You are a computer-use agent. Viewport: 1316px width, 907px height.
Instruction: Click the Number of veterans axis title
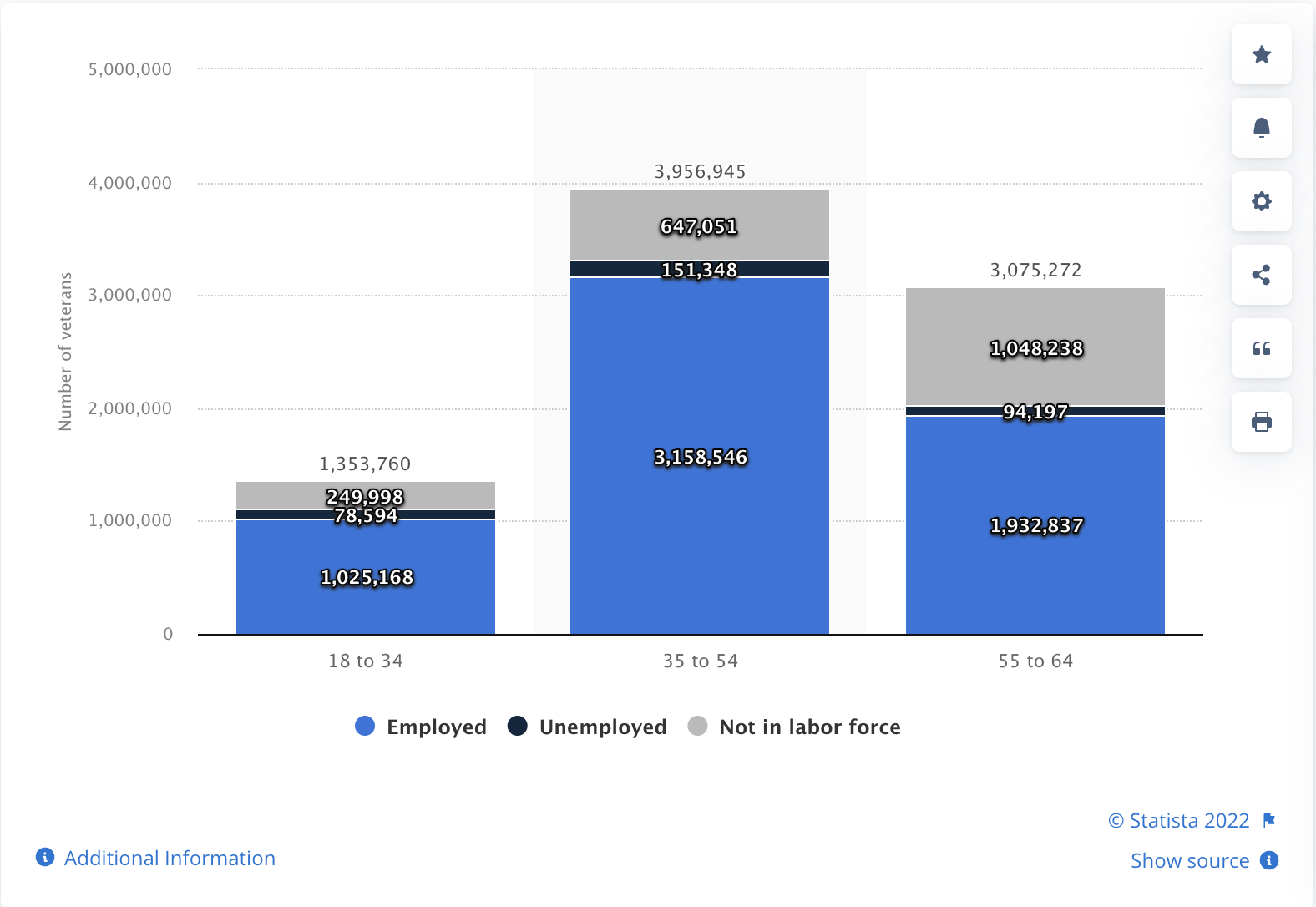[x=65, y=352]
